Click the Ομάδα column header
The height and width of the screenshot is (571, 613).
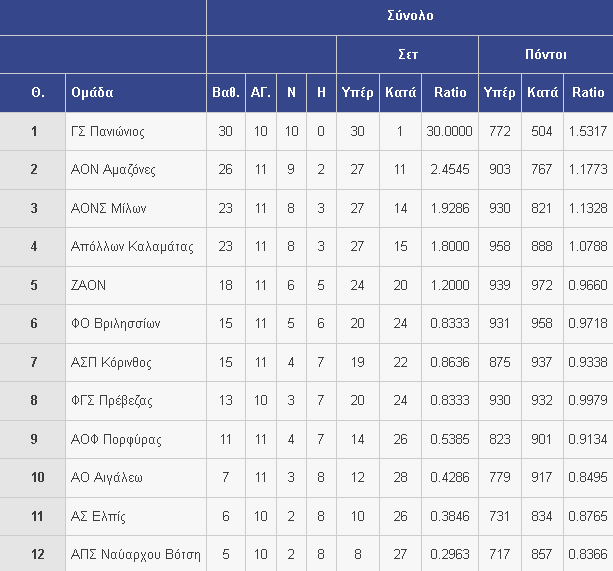tap(92, 92)
